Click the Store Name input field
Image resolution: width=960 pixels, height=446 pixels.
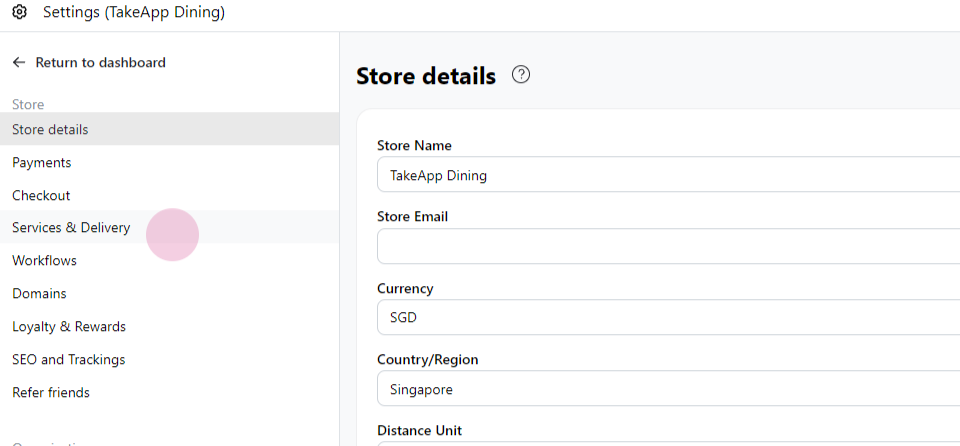click(x=669, y=175)
